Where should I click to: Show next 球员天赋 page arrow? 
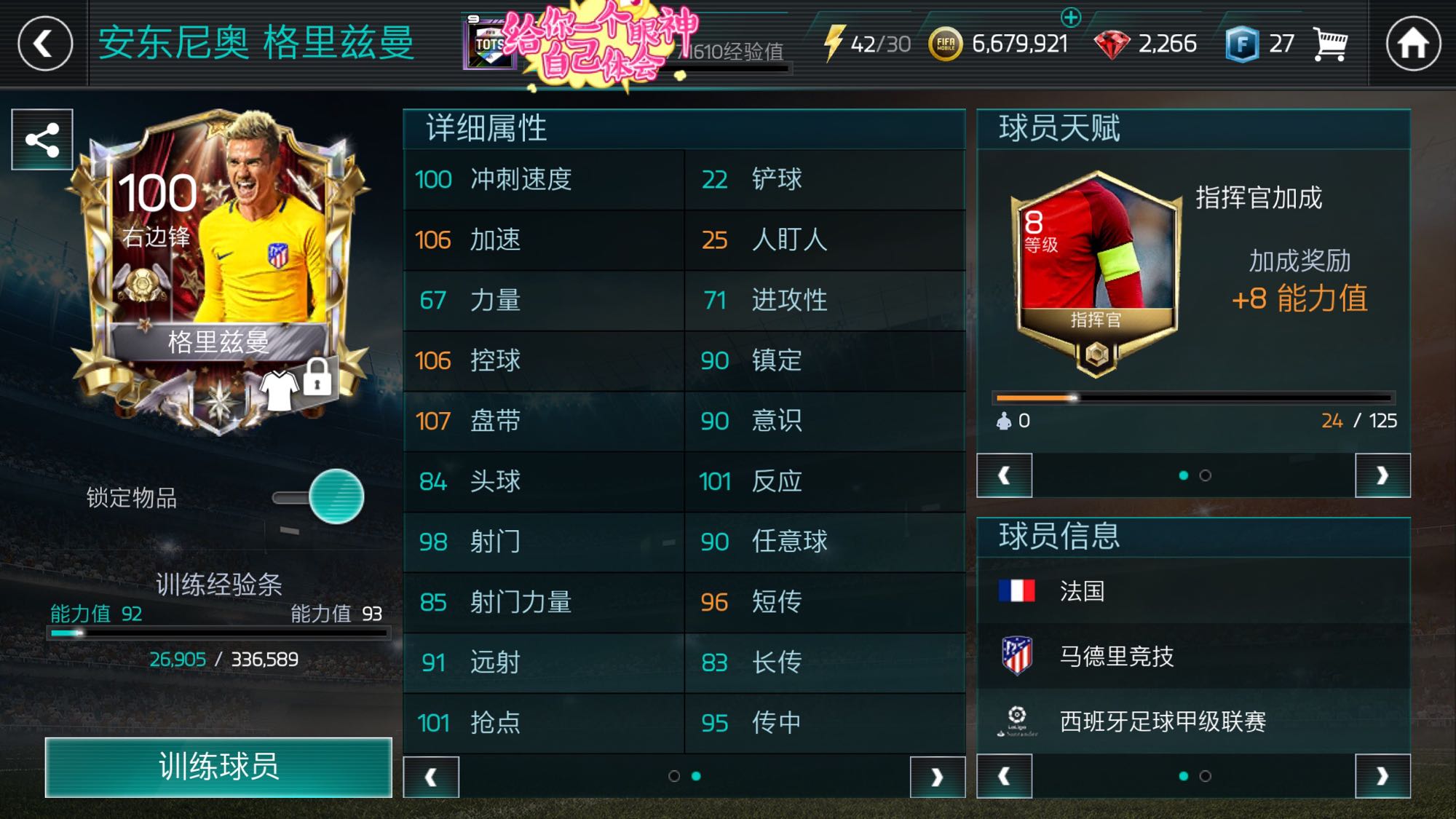1382,475
